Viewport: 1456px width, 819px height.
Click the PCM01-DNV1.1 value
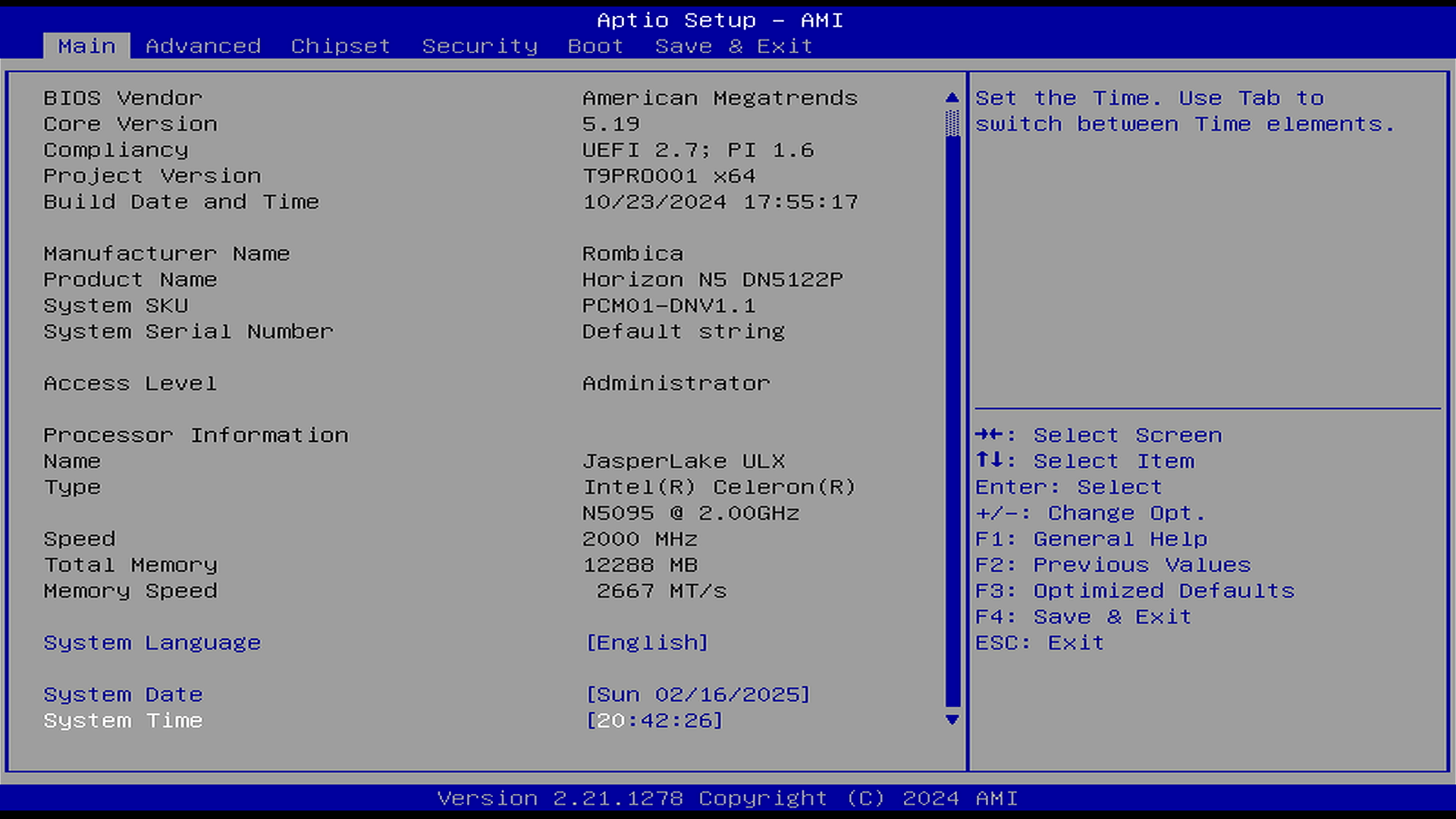click(669, 306)
